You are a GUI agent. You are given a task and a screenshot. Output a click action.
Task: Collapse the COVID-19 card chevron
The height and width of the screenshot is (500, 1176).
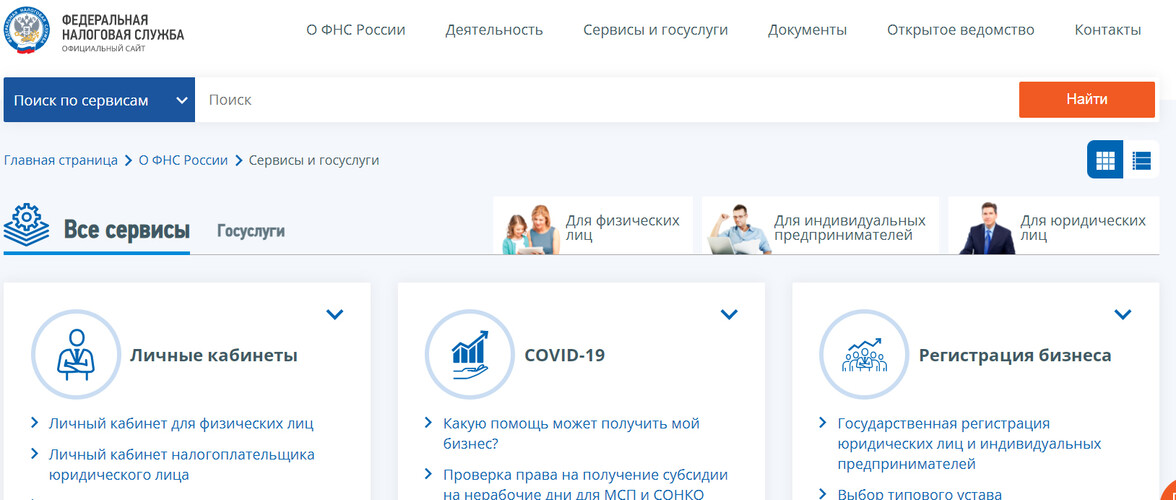point(729,314)
